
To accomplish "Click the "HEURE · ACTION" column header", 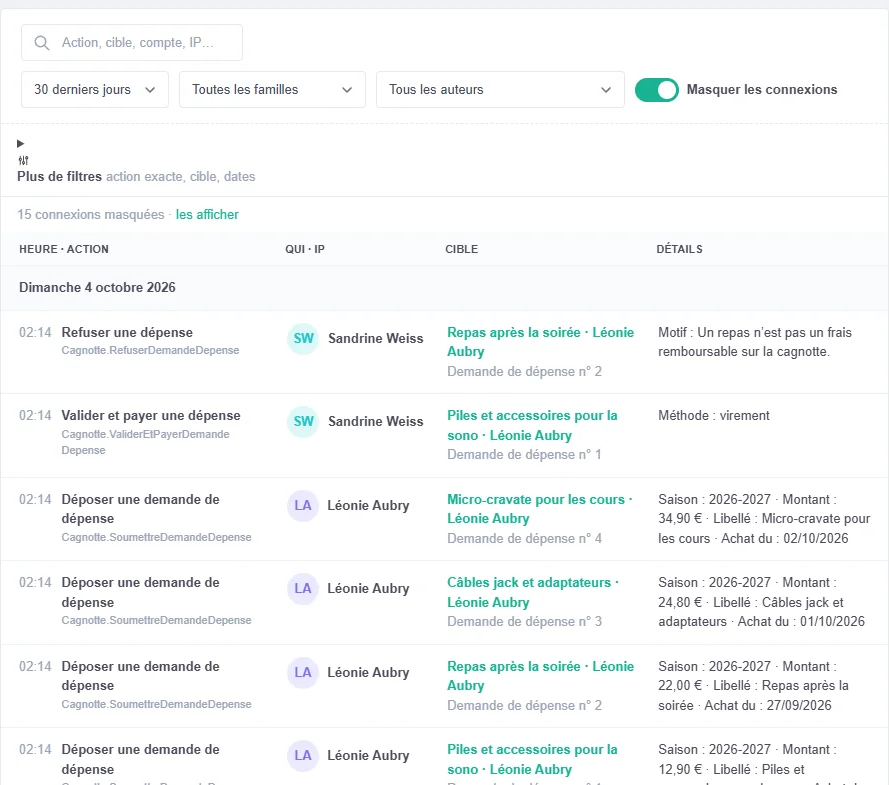I will 64,249.
